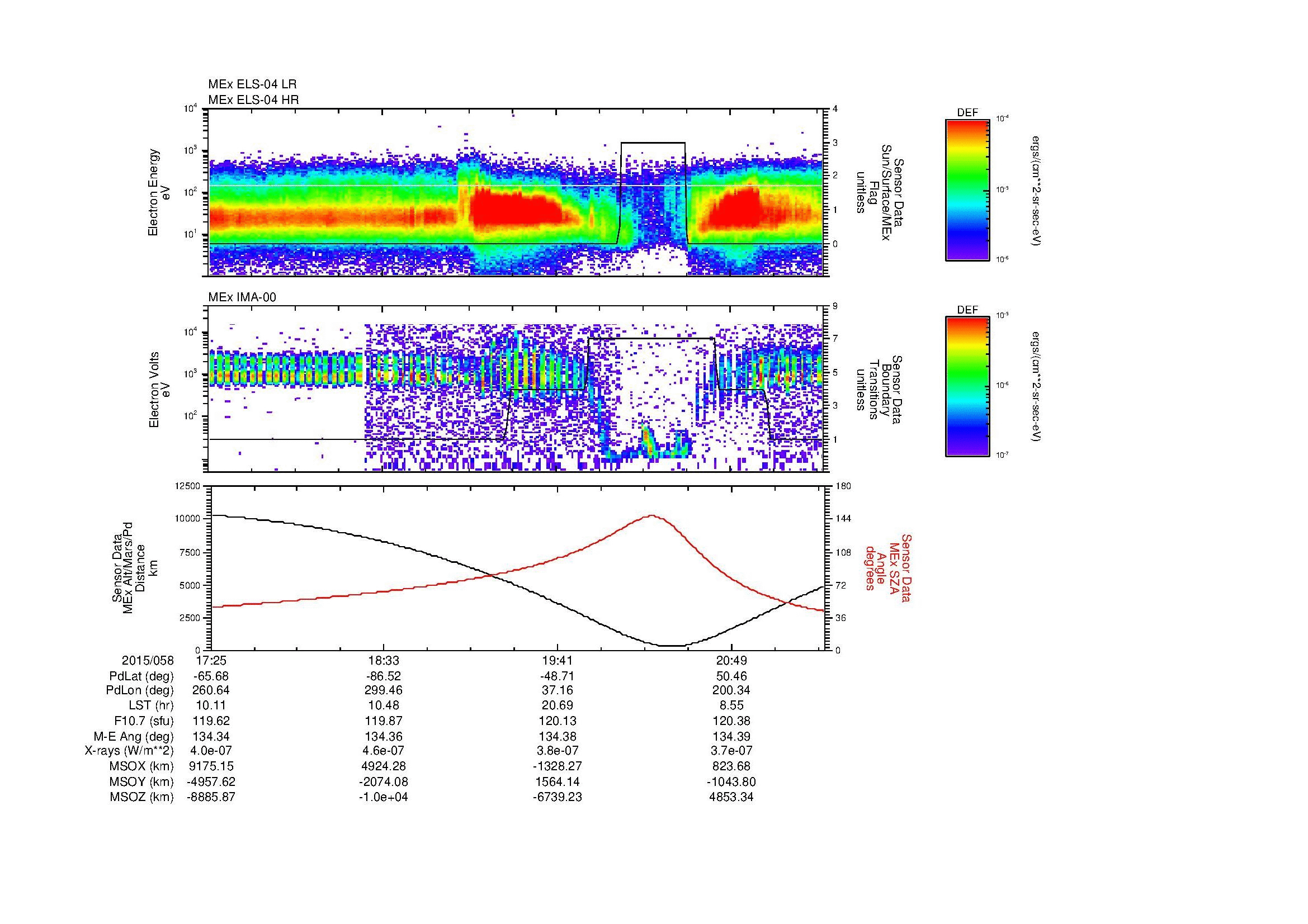Select the lower DEF color bar

click(x=967, y=387)
